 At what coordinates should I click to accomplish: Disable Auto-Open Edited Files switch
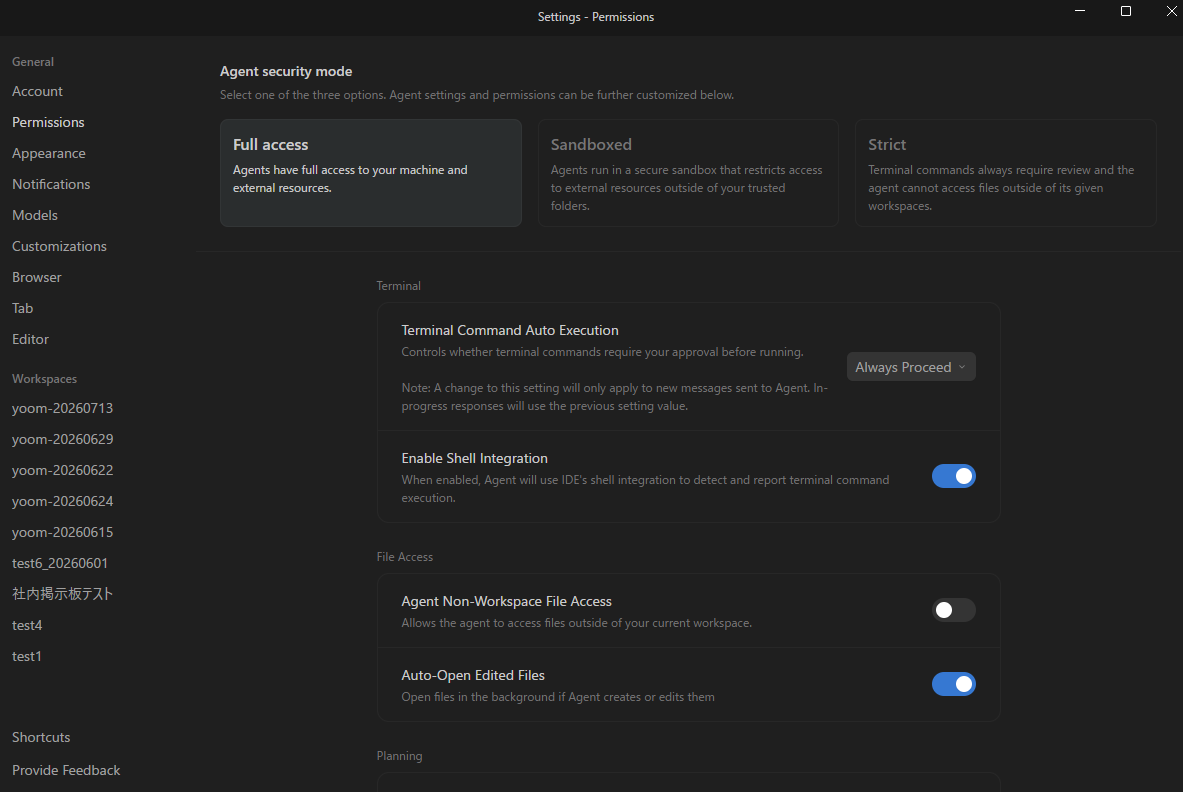pyautogui.click(x=954, y=684)
